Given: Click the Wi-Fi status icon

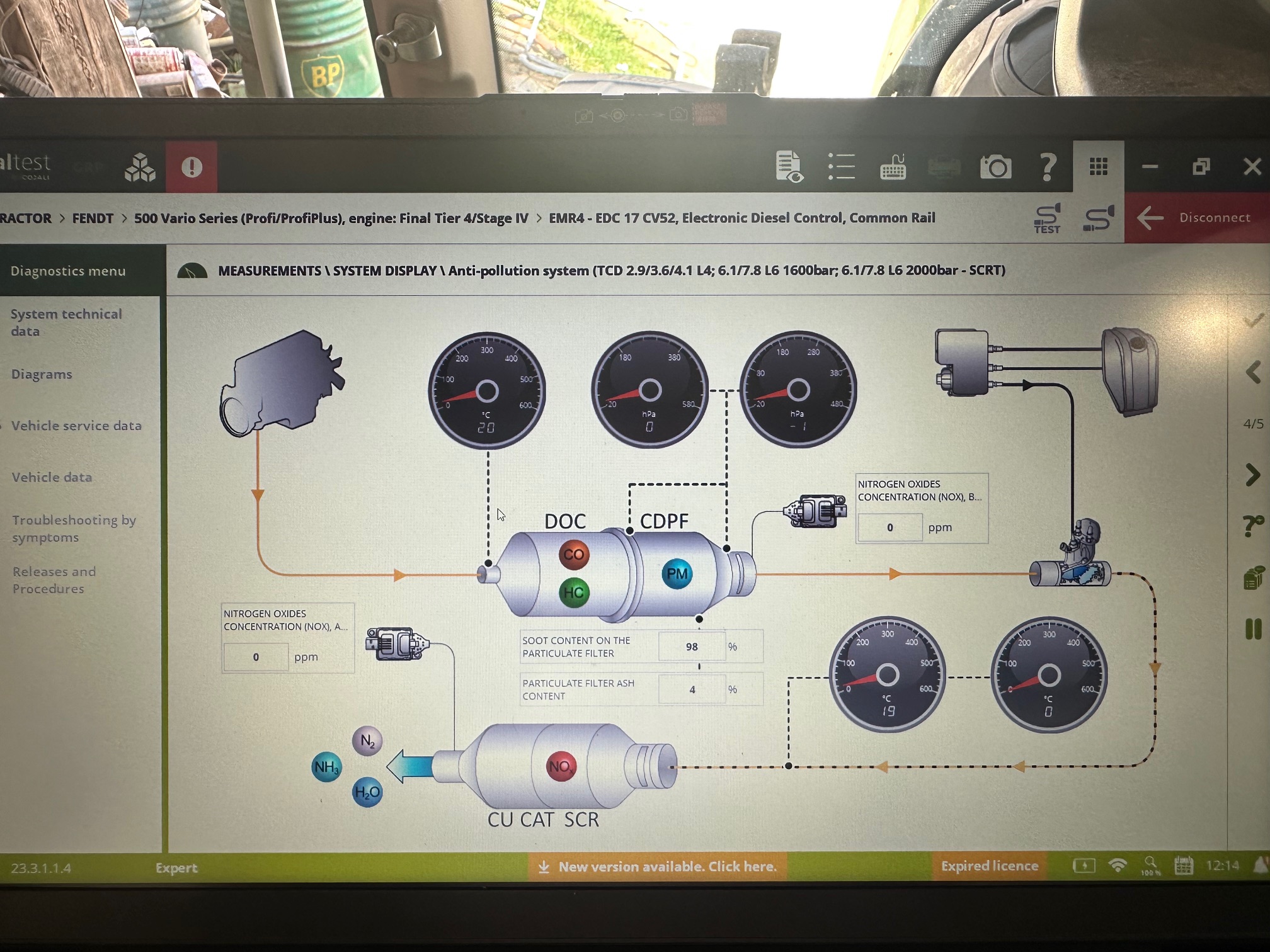Looking at the screenshot, I should 1118,866.
